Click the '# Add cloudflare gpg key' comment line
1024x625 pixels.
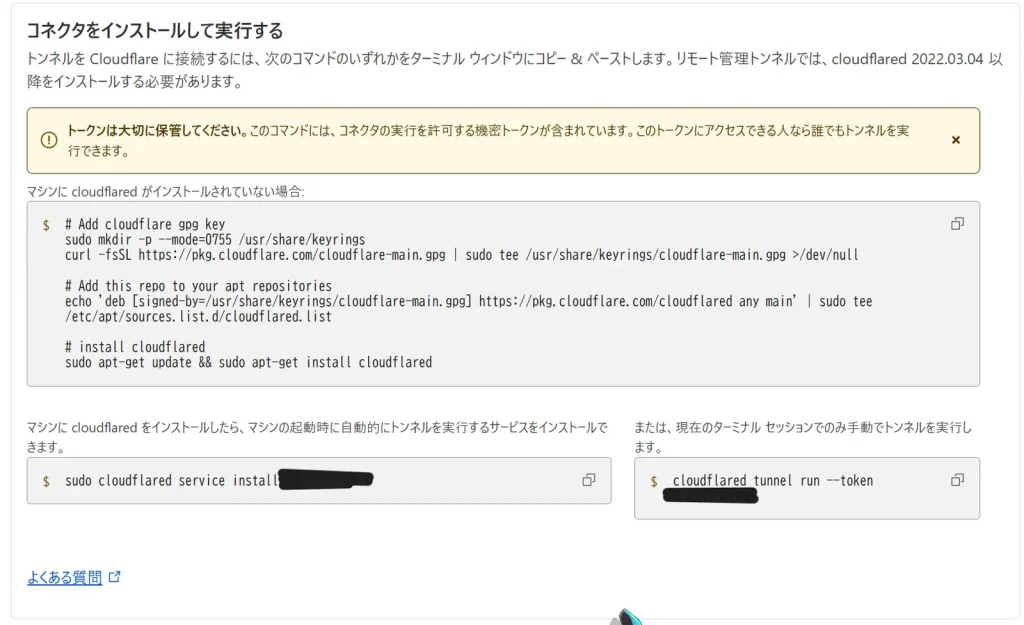click(145, 225)
